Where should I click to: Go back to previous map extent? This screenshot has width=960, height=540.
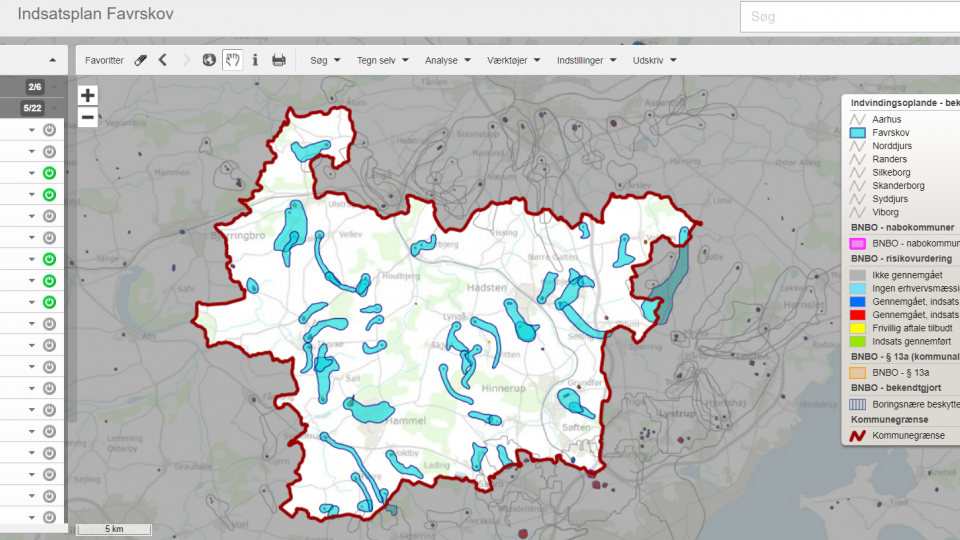(163, 60)
